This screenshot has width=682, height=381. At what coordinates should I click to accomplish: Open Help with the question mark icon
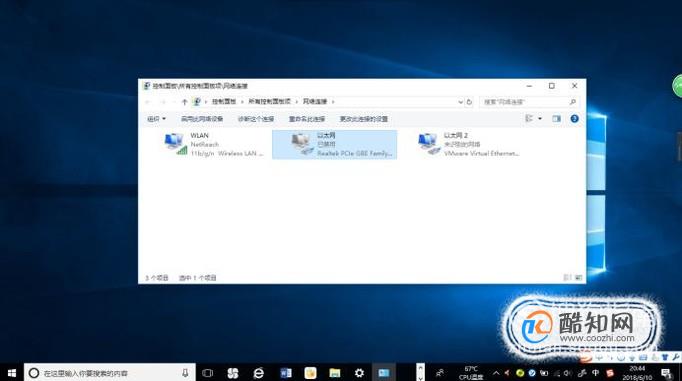[x=574, y=118]
